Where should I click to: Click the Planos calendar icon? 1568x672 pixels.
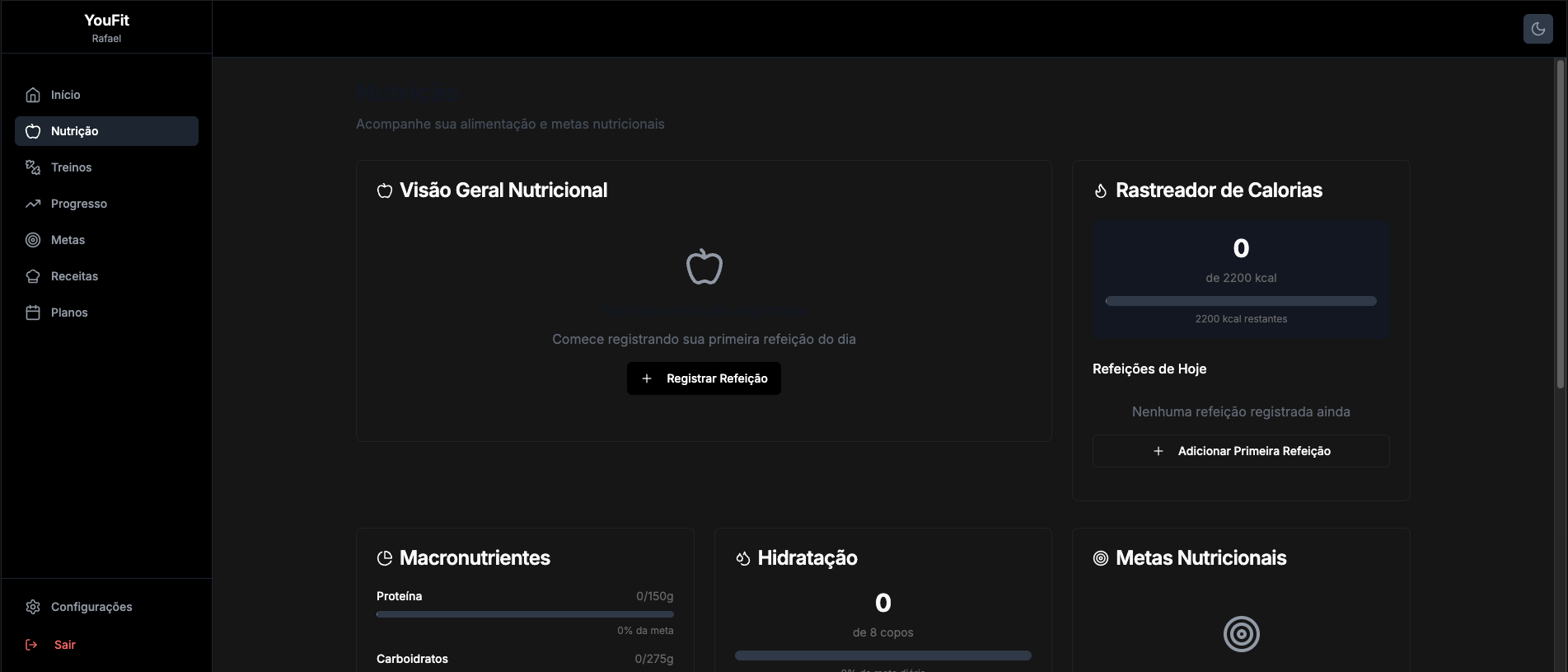pos(33,313)
